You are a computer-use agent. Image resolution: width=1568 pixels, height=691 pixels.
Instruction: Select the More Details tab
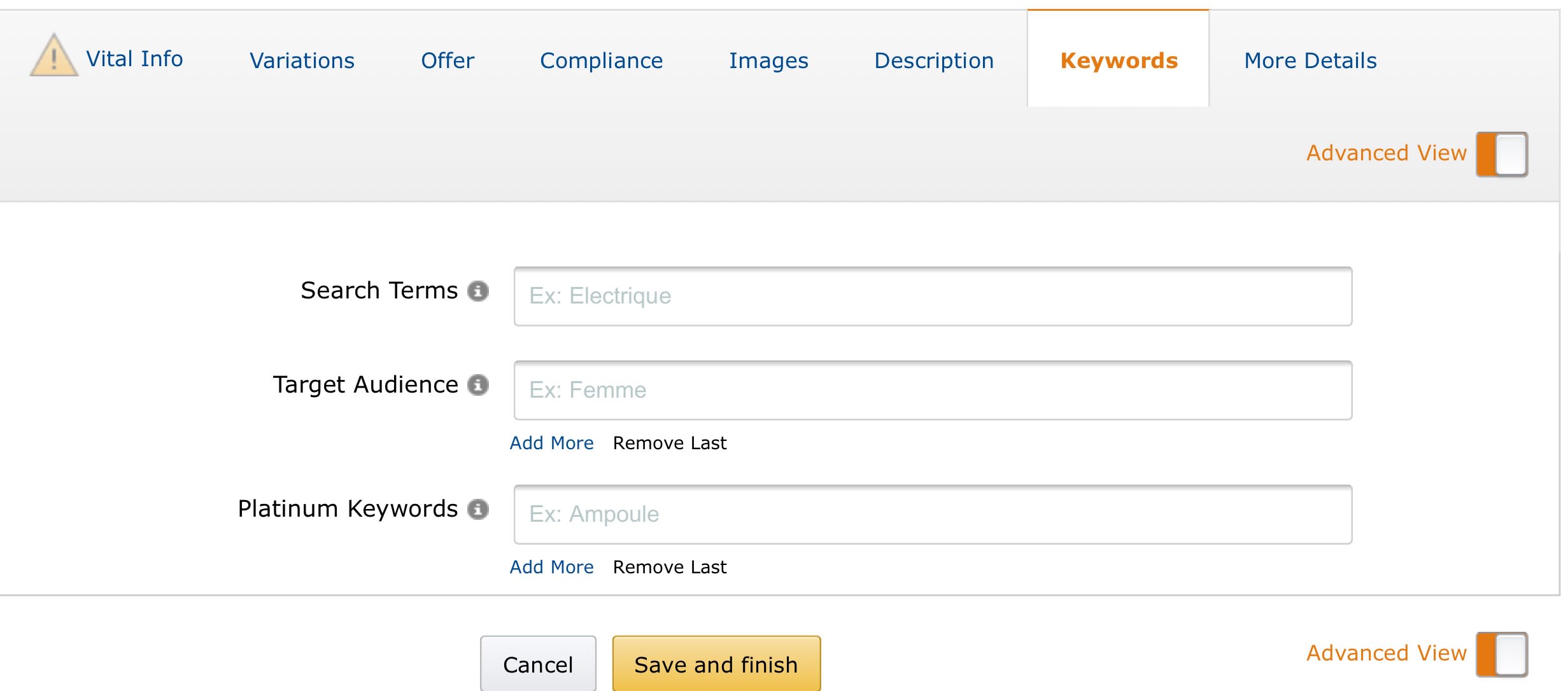tap(1311, 59)
